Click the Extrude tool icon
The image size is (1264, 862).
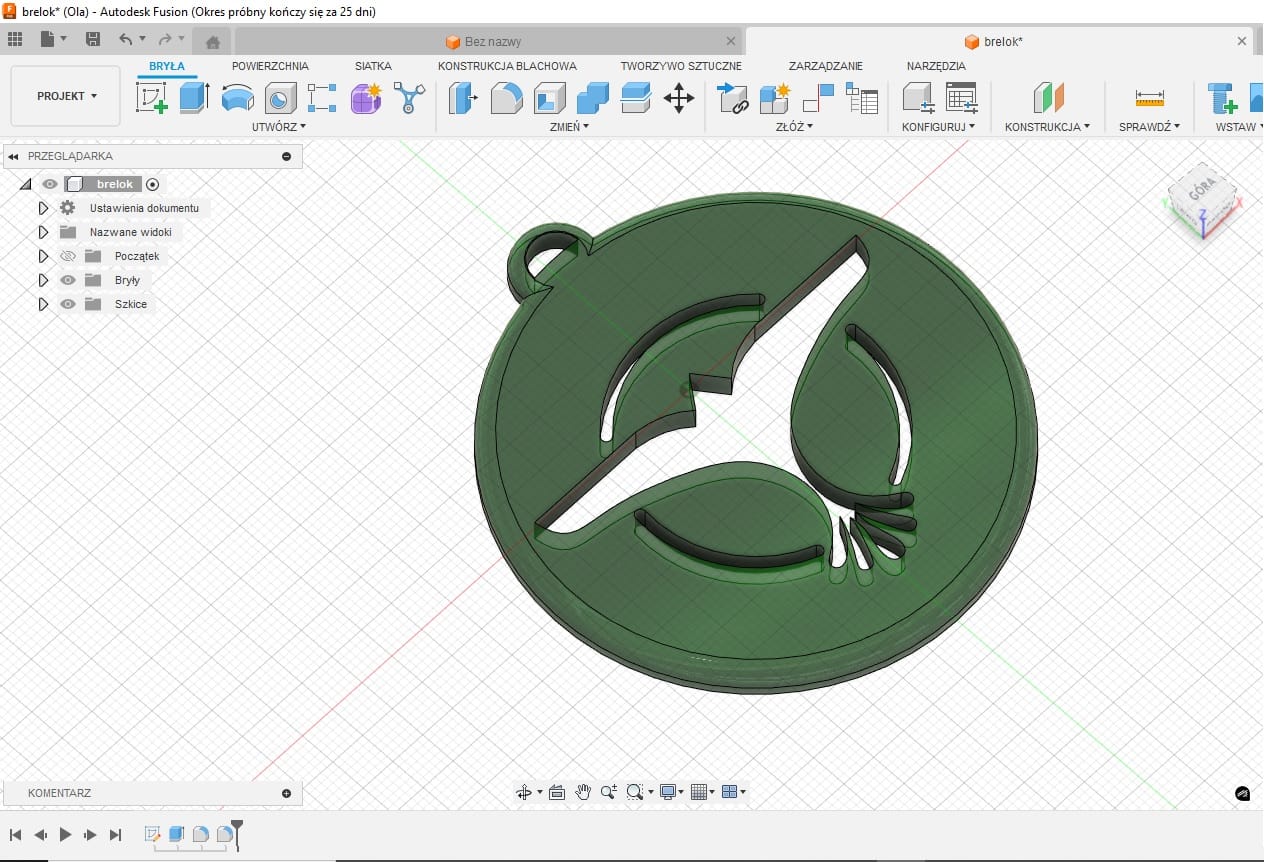(x=193, y=98)
